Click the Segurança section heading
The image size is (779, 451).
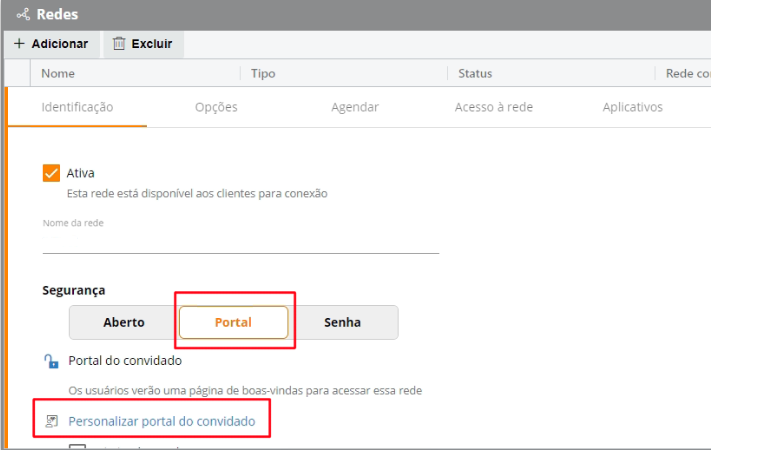click(x=74, y=290)
